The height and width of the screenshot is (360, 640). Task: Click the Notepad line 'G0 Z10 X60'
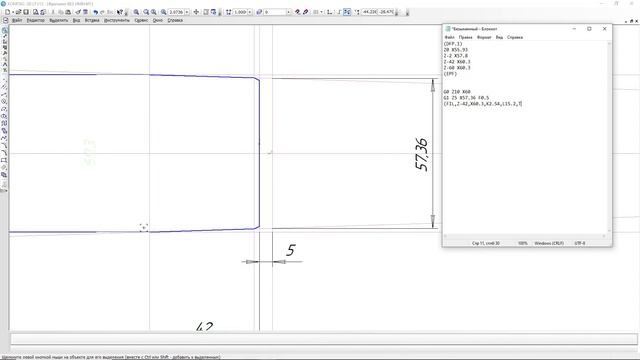[x=457, y=92]
